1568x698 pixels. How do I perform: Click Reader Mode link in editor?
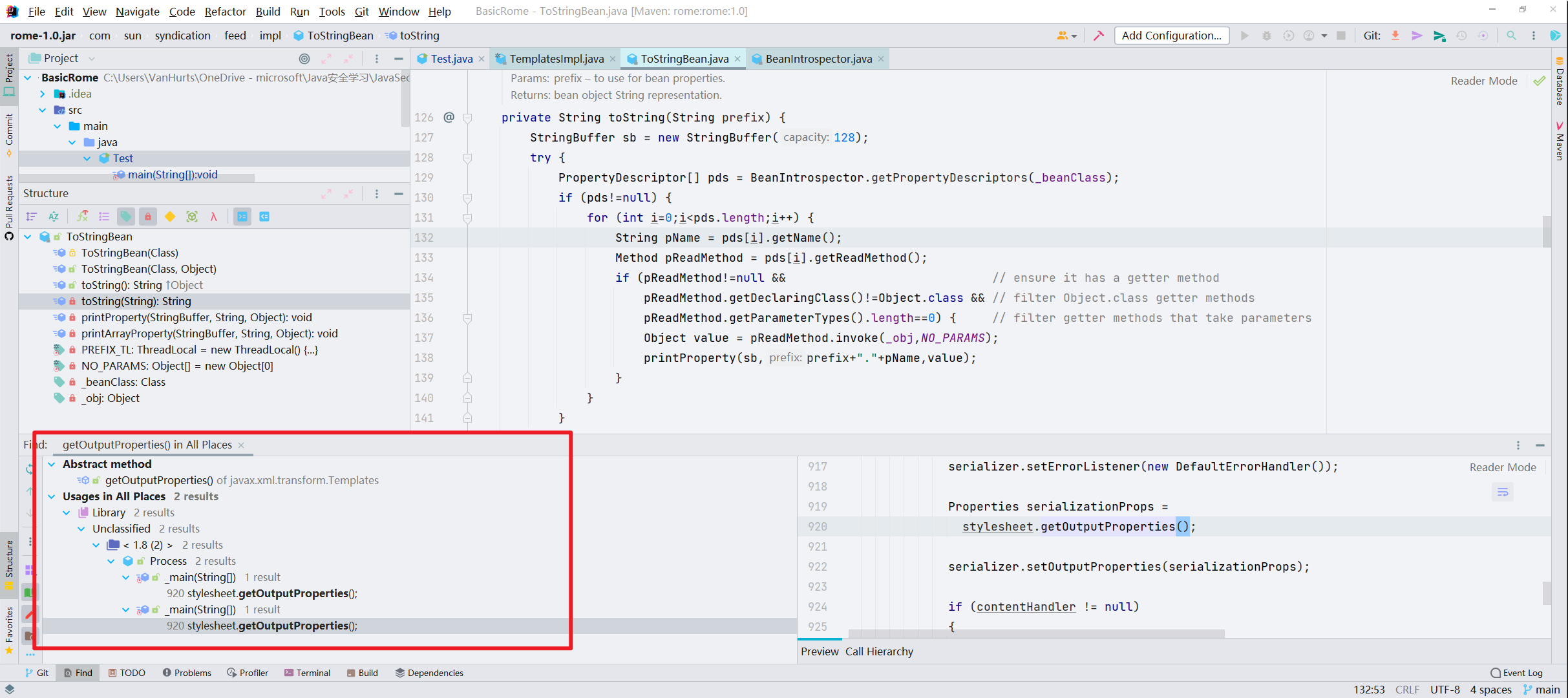coord(1483,81)
